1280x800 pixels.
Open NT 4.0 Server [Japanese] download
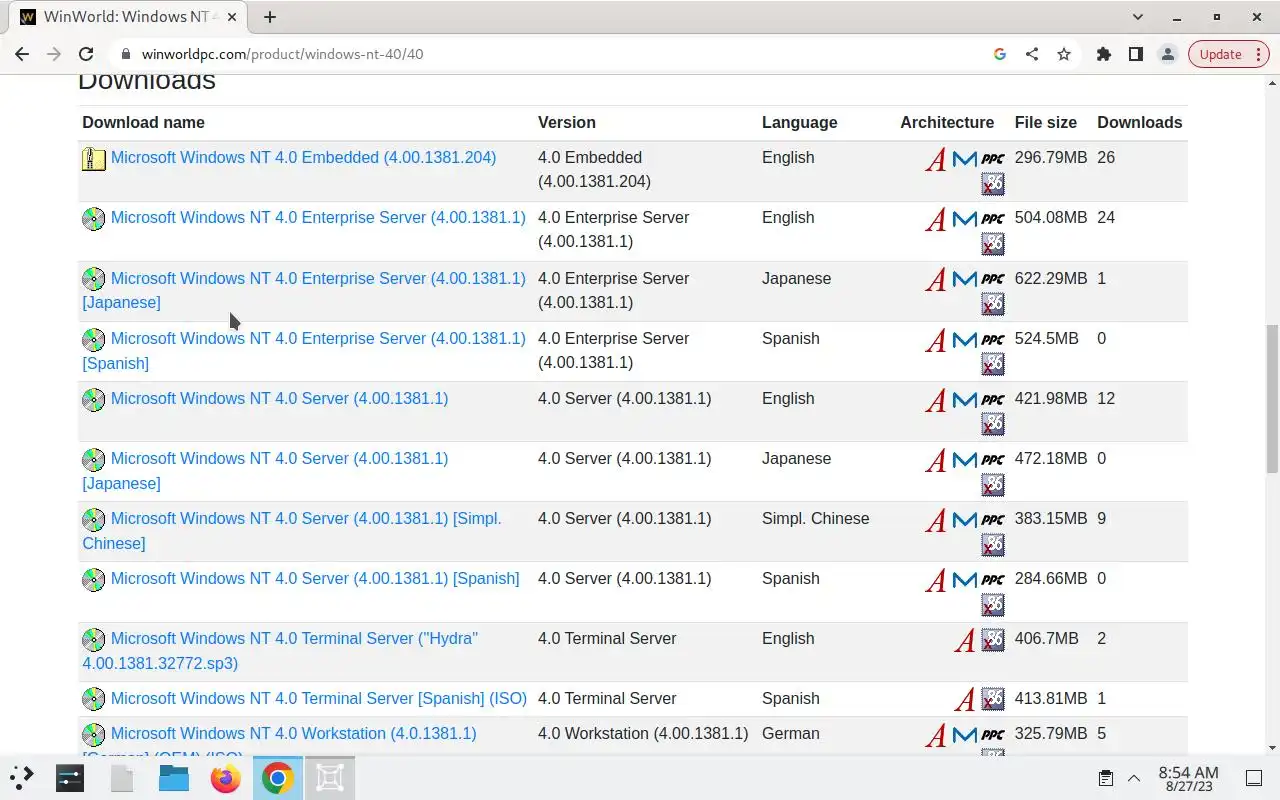pos(265,470)
